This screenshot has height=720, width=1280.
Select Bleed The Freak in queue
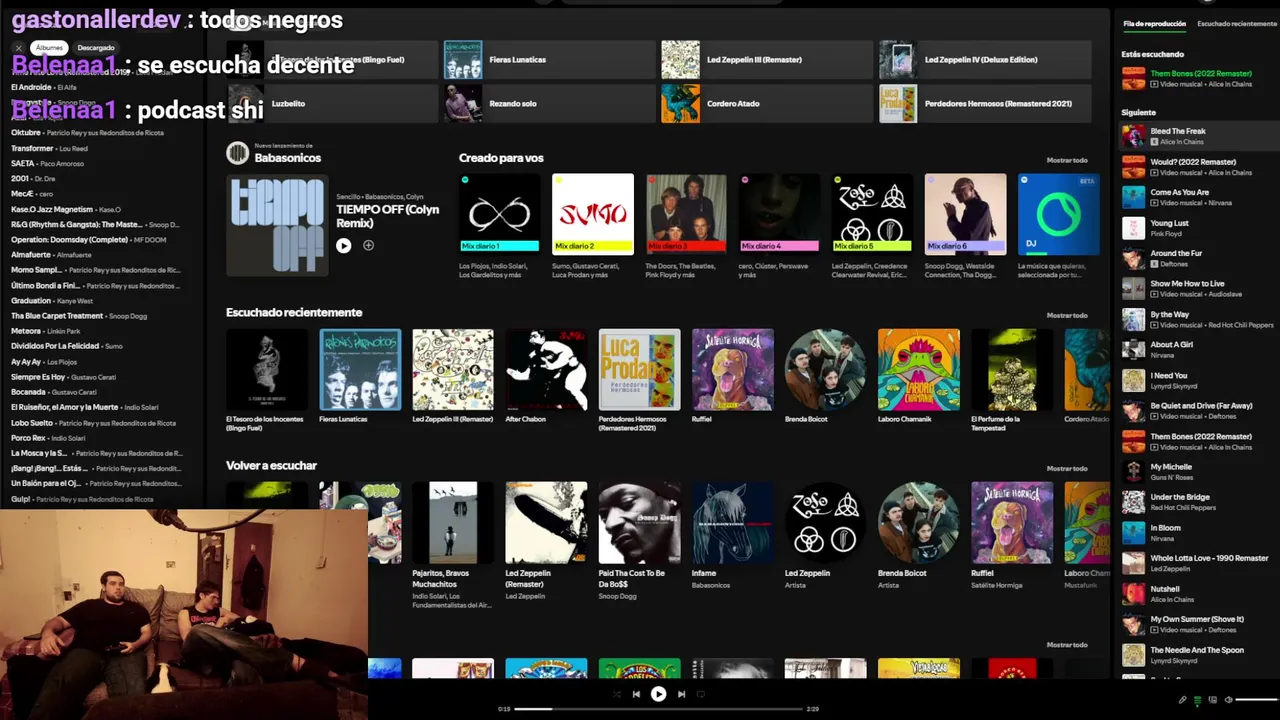(x=1198, y=136)
